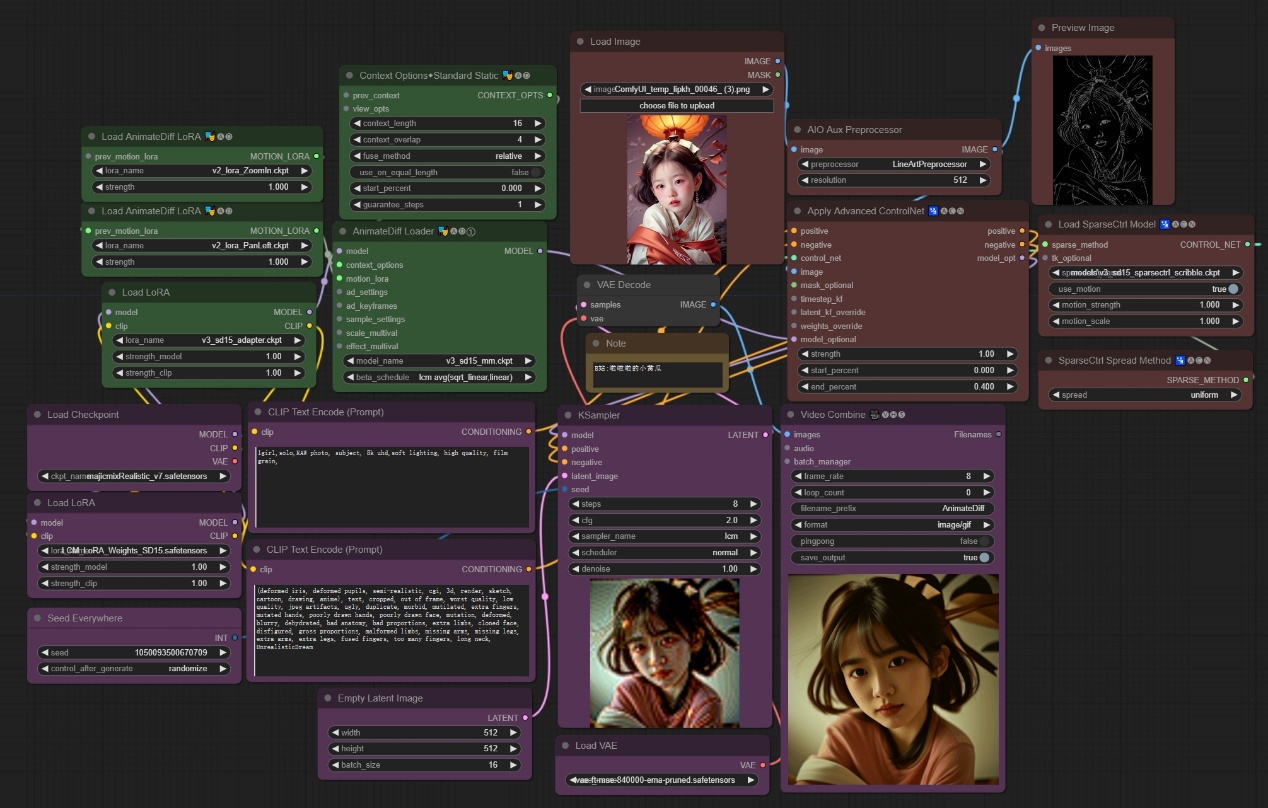The height and width of the screenshot is (808, 1268).
Task: Collapse the Empty Latent Image node
Action: [x=328, y=698]
